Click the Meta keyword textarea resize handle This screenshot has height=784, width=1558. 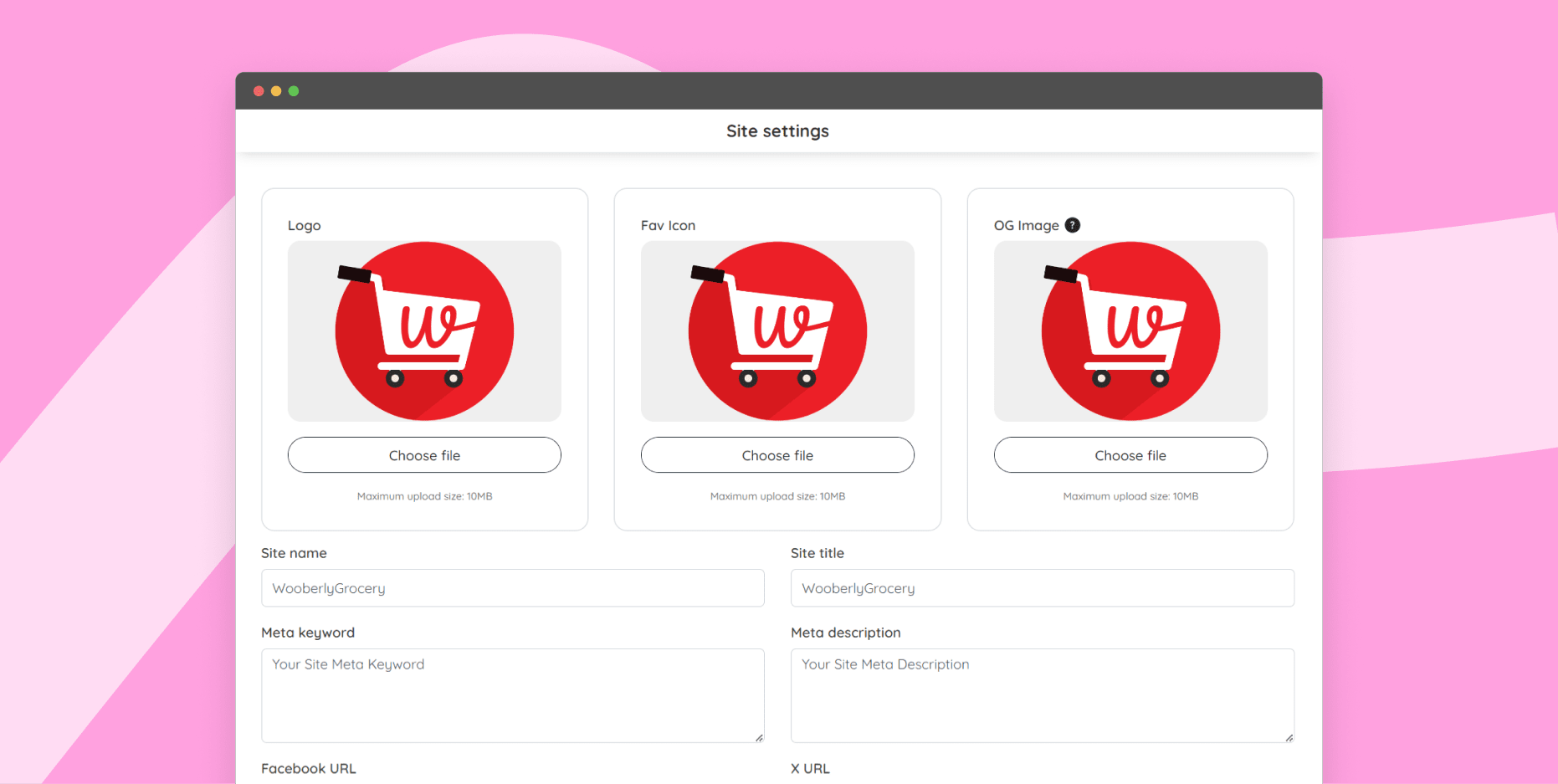pyautogui.click(x=759, y=737)
